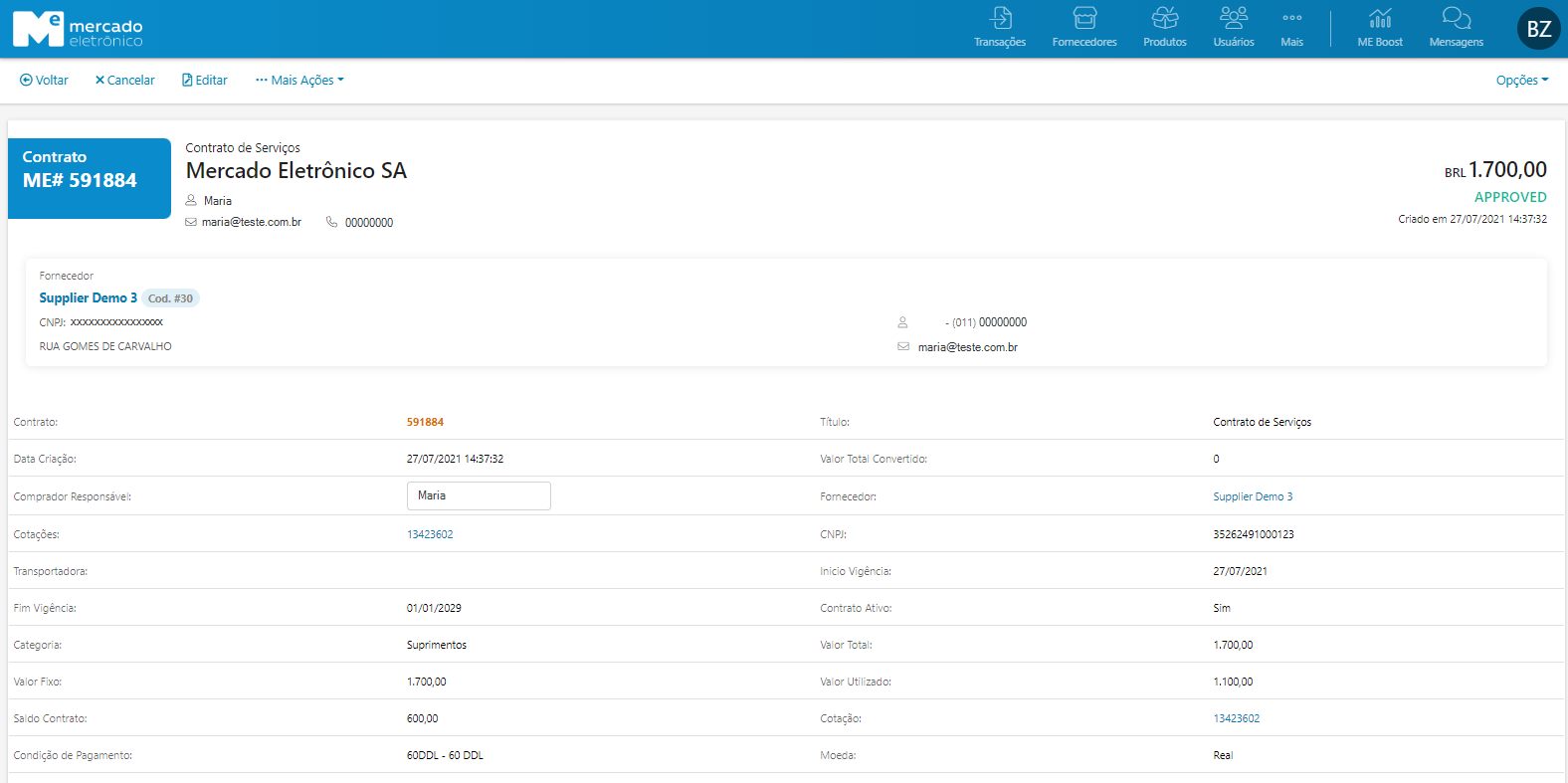Click the buyer phone number 00000000
1568x783 pixels.
[369, 223]
